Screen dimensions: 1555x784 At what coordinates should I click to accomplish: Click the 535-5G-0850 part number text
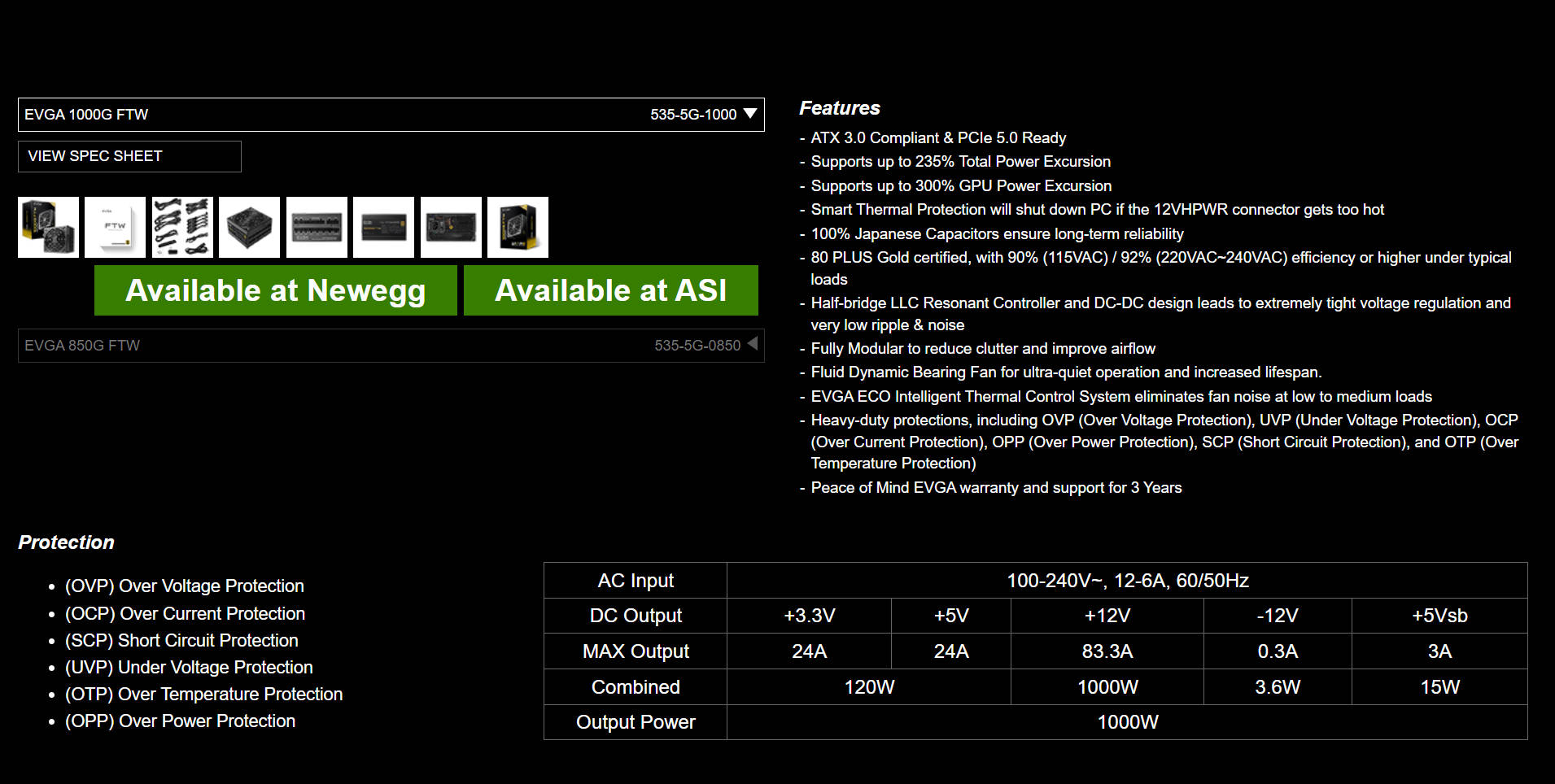click(697, 346)
